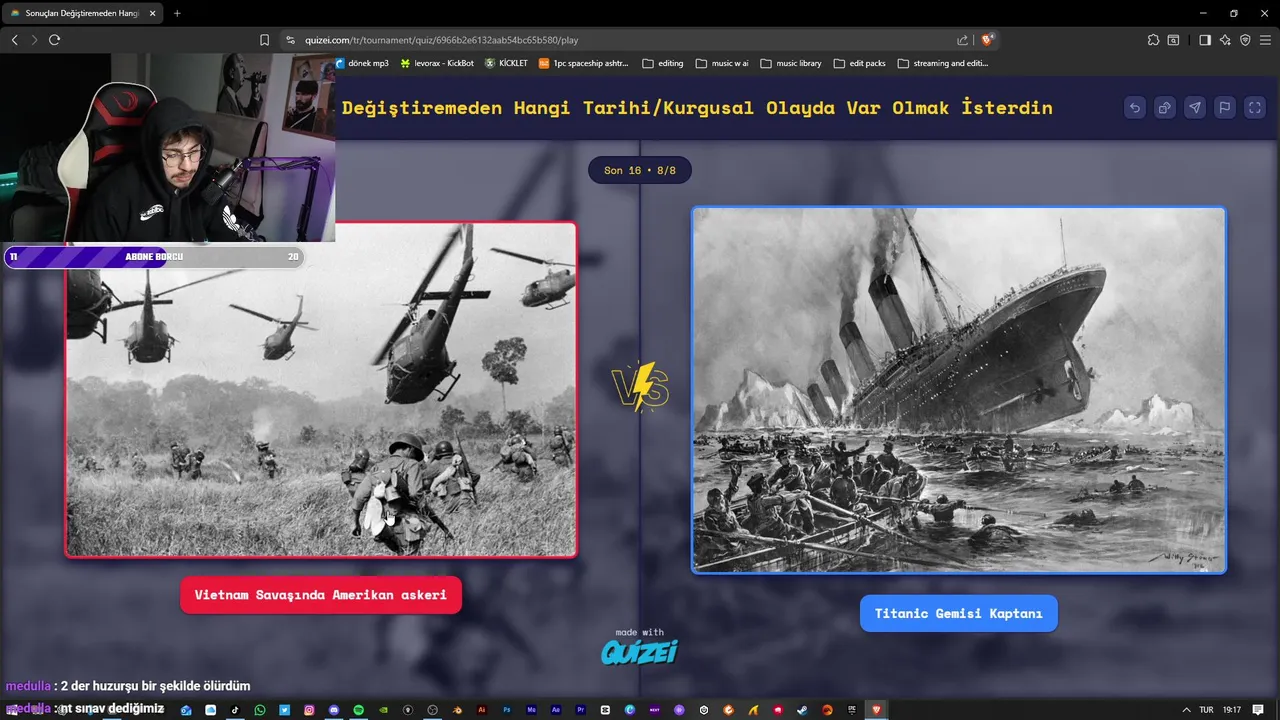Reload the page
The image size is (1280, 720).
point(55,40)
